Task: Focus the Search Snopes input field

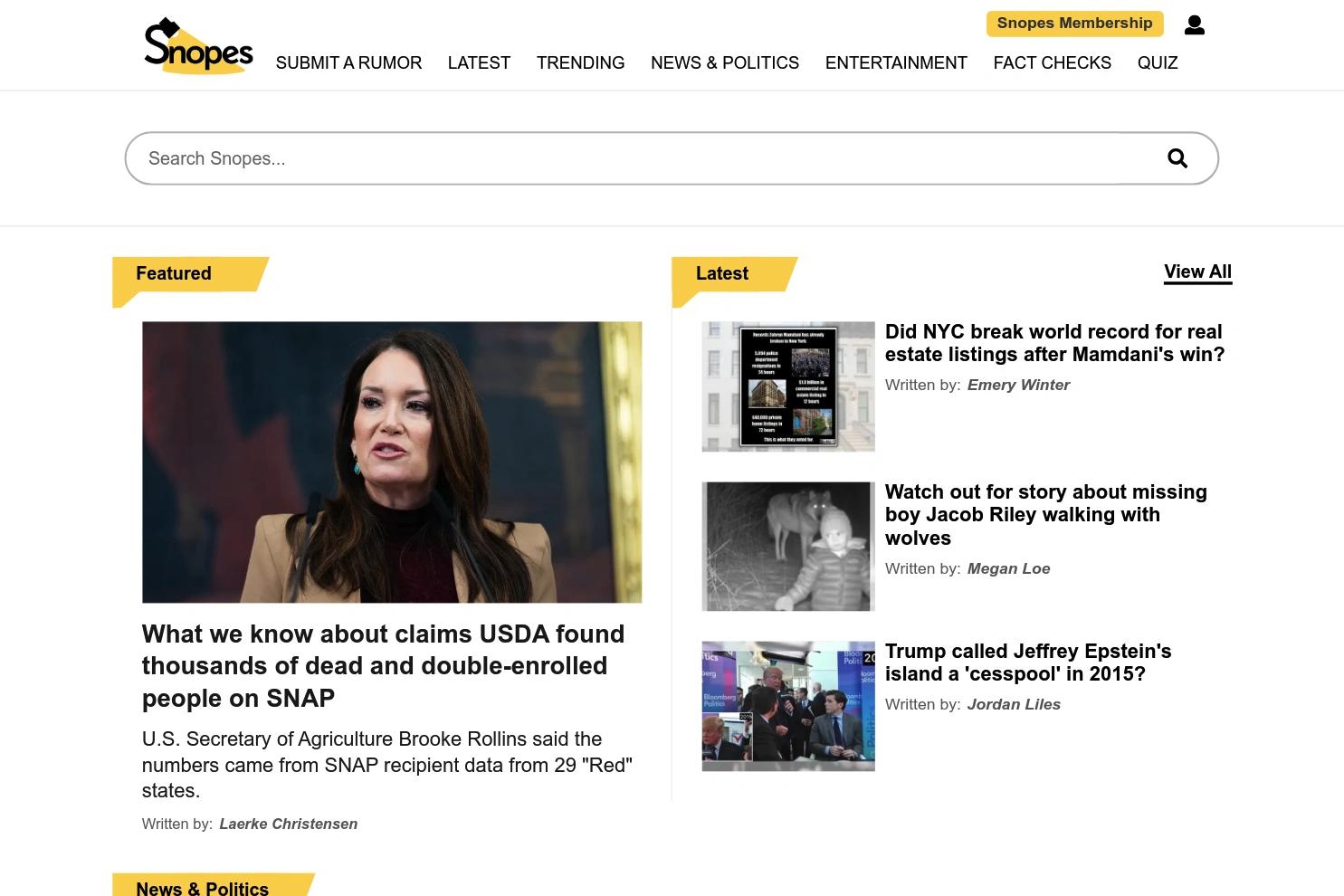Action: click(x=672, y=158)
